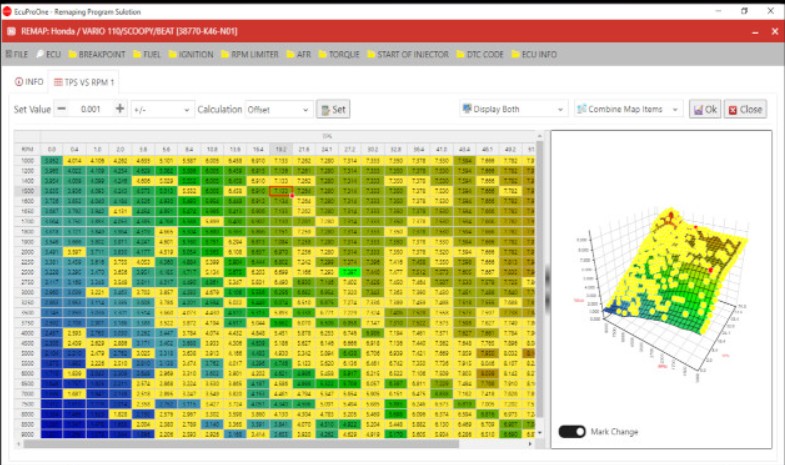Open the FUEL menu folder

point(147,54)
